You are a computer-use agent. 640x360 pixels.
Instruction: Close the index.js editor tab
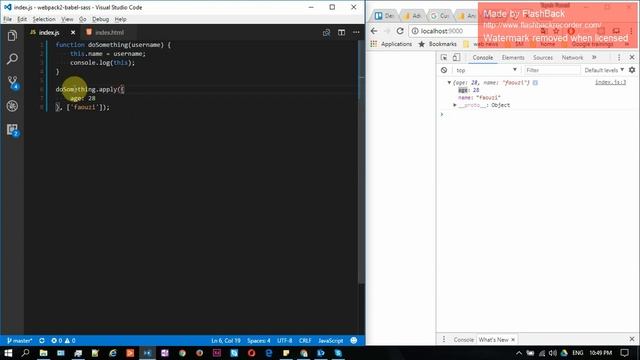click(73, 32)
